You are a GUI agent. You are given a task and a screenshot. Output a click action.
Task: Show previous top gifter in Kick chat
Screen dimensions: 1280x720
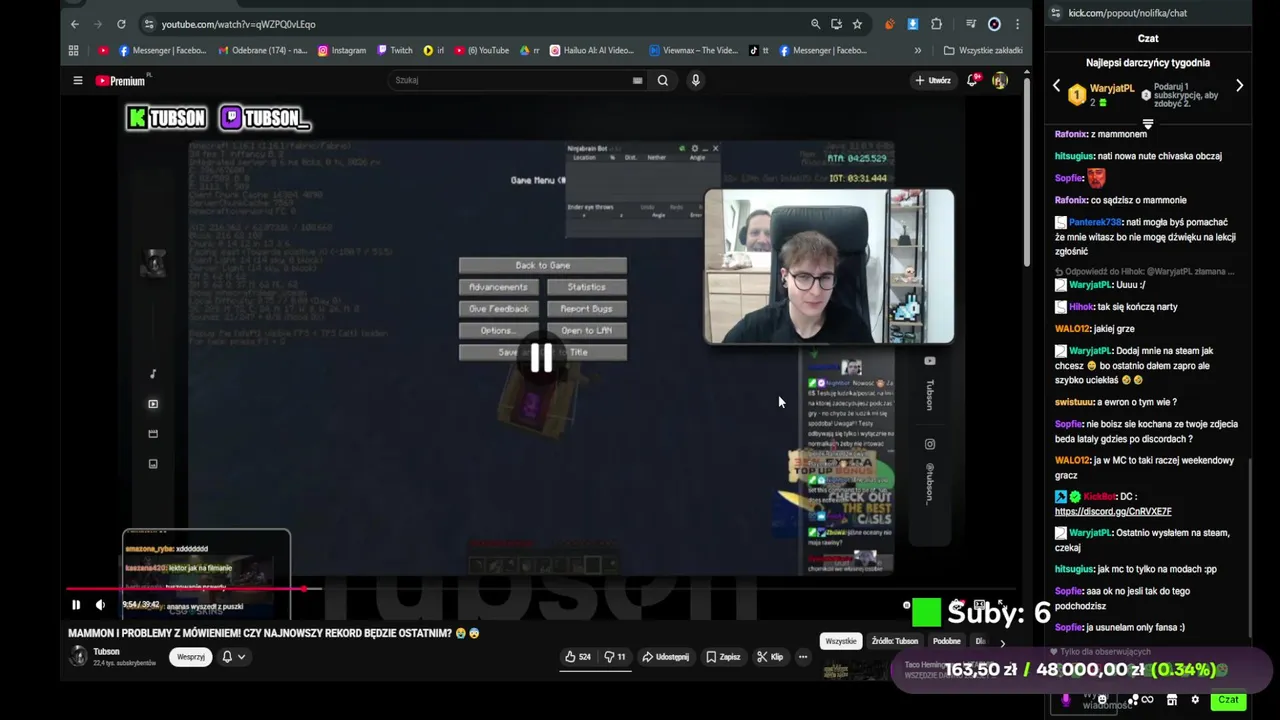pos(1057,86)
